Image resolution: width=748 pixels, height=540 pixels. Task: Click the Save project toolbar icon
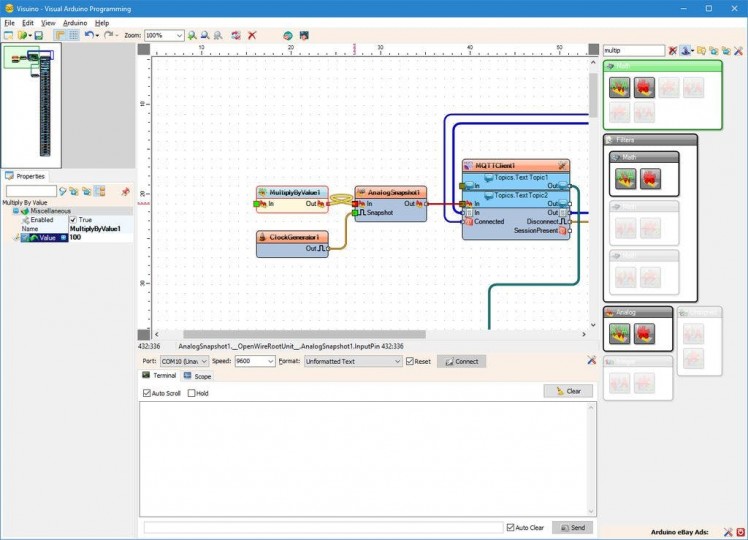(38, 35)
